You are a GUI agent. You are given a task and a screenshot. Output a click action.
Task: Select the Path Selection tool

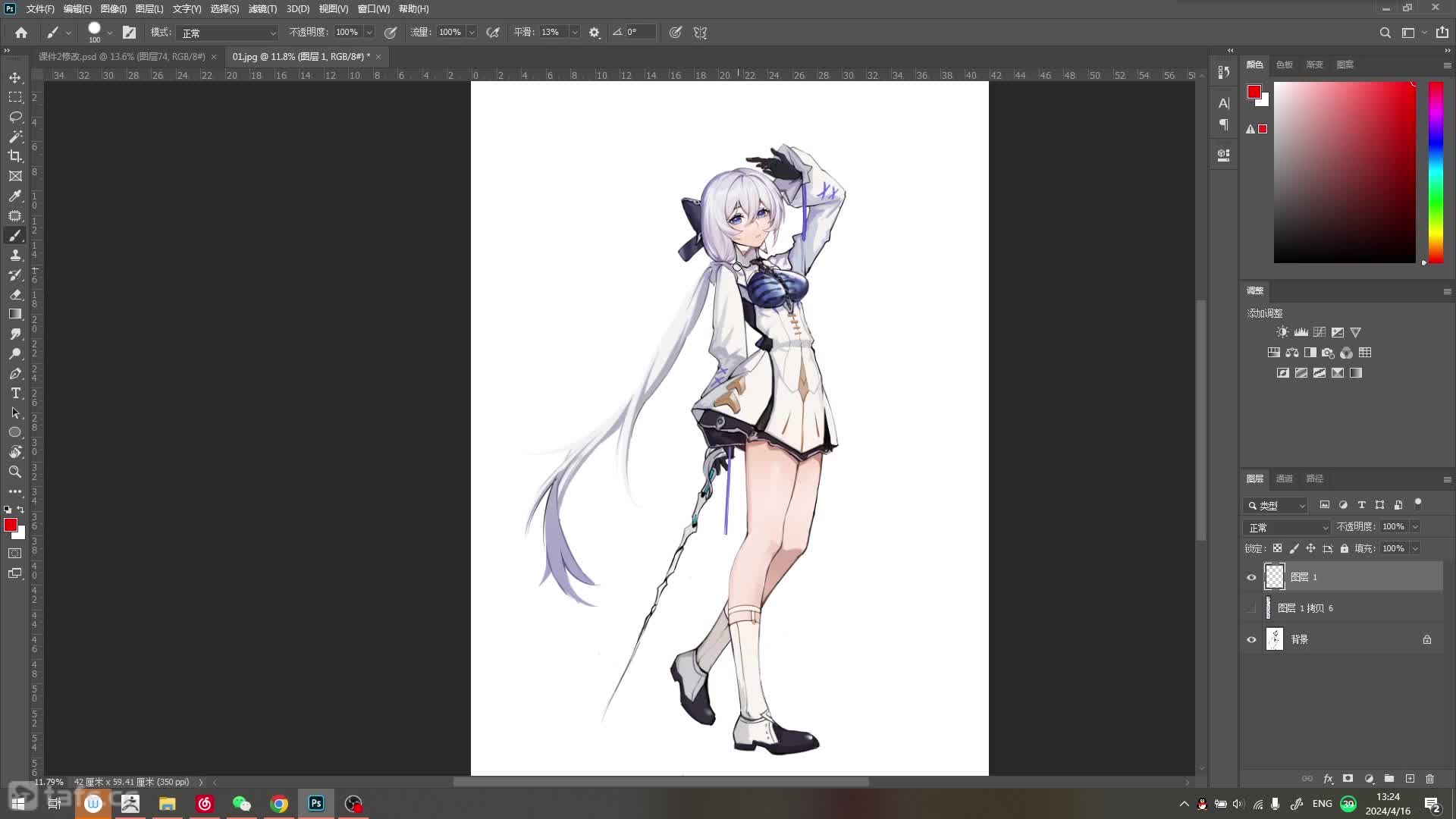[x=15, y=413]
